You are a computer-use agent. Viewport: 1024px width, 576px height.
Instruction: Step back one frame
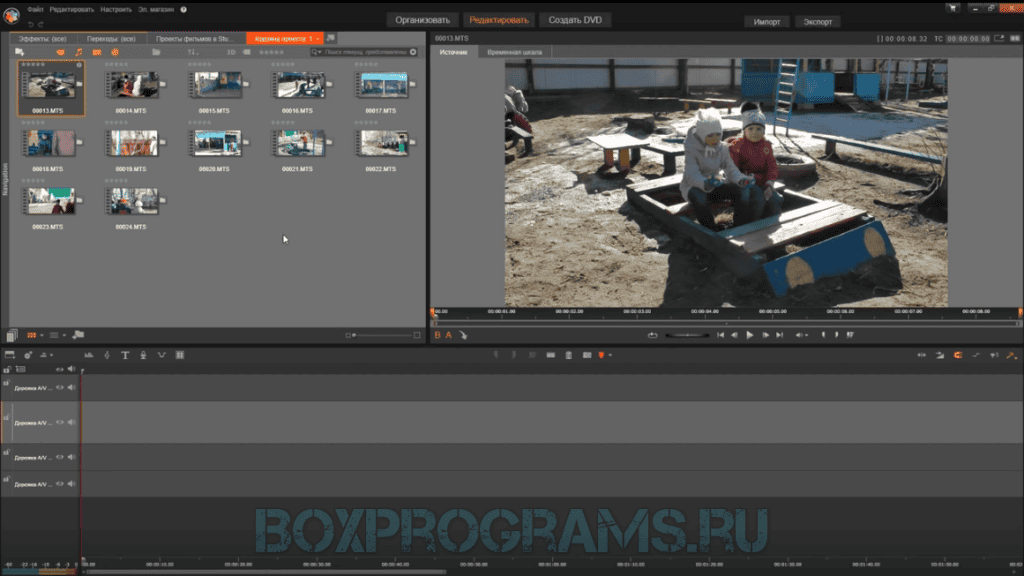click(734, 335)
